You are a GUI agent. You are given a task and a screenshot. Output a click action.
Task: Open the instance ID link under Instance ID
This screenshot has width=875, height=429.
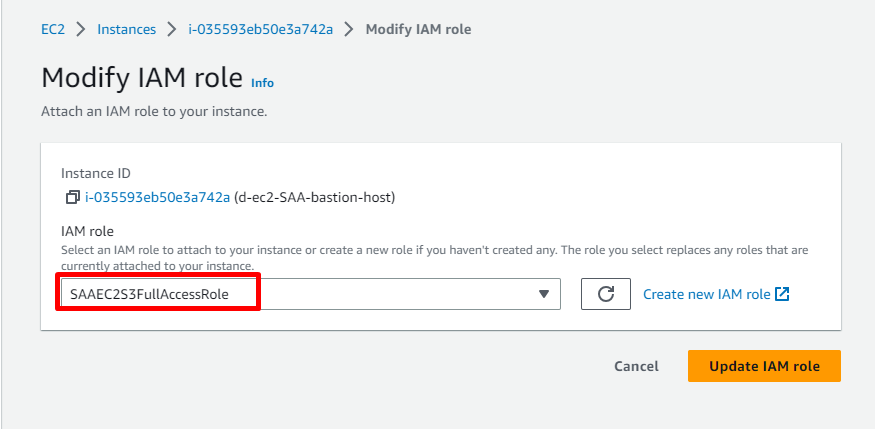[x=157, y=197]
